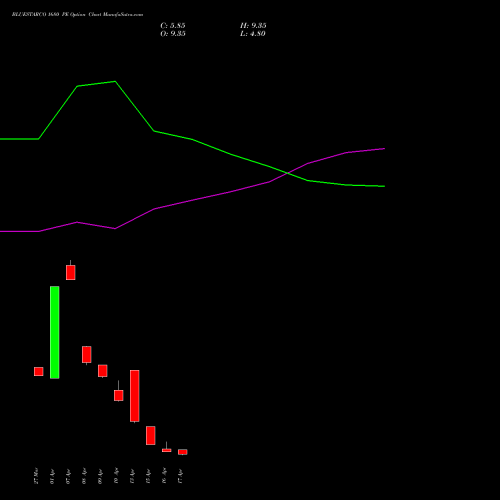Click the close value 'C: 5.85'

[x=173, y=26]
